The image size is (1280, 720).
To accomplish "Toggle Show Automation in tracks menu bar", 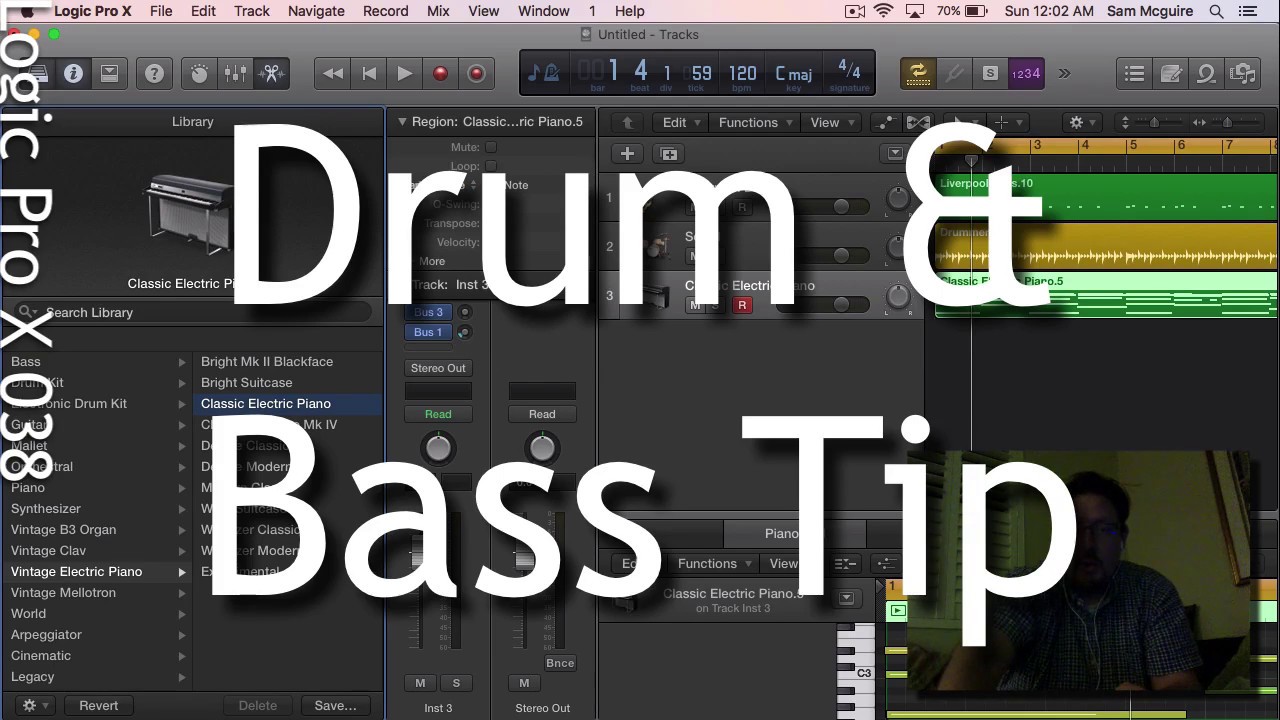I will 885,122.
